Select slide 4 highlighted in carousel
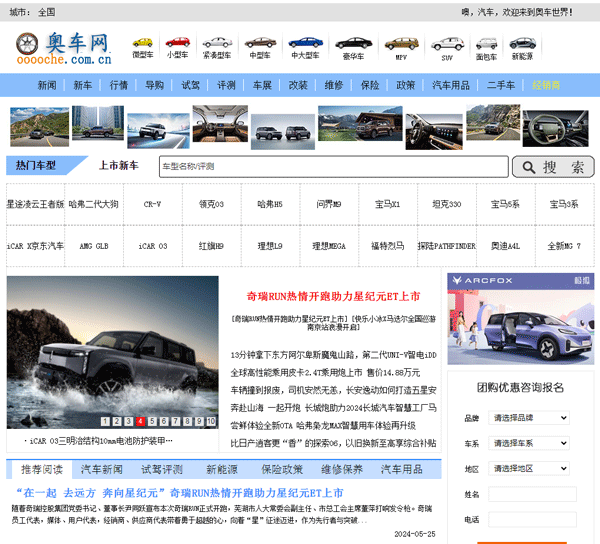The image size is (600, 544). pyautogui.click(x=140, y=421)
